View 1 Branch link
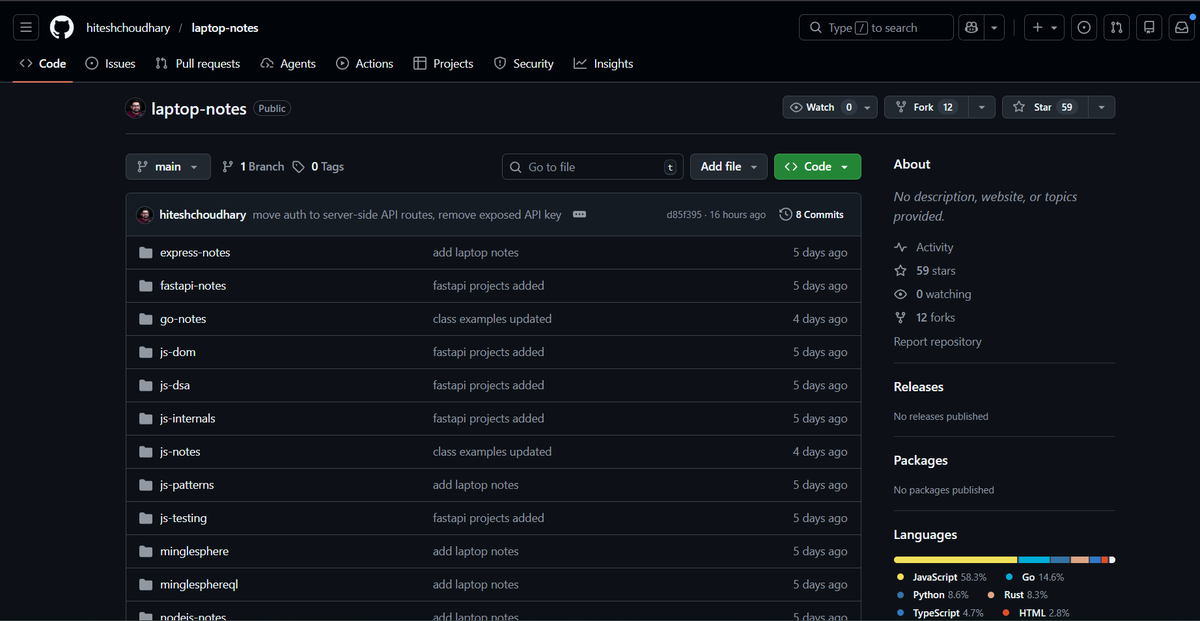Screen dimensions: 1200x621 [x=253, y=167]
